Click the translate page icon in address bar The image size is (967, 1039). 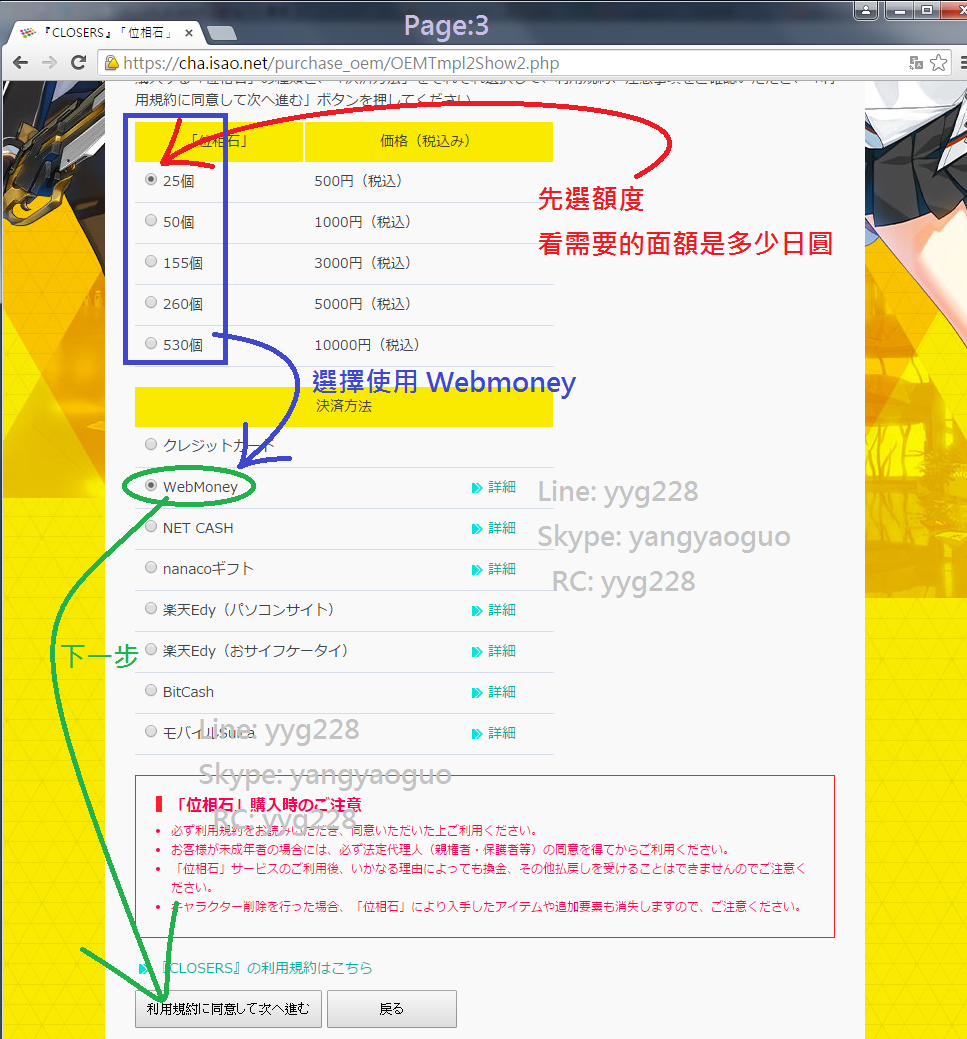pos(916,63)
